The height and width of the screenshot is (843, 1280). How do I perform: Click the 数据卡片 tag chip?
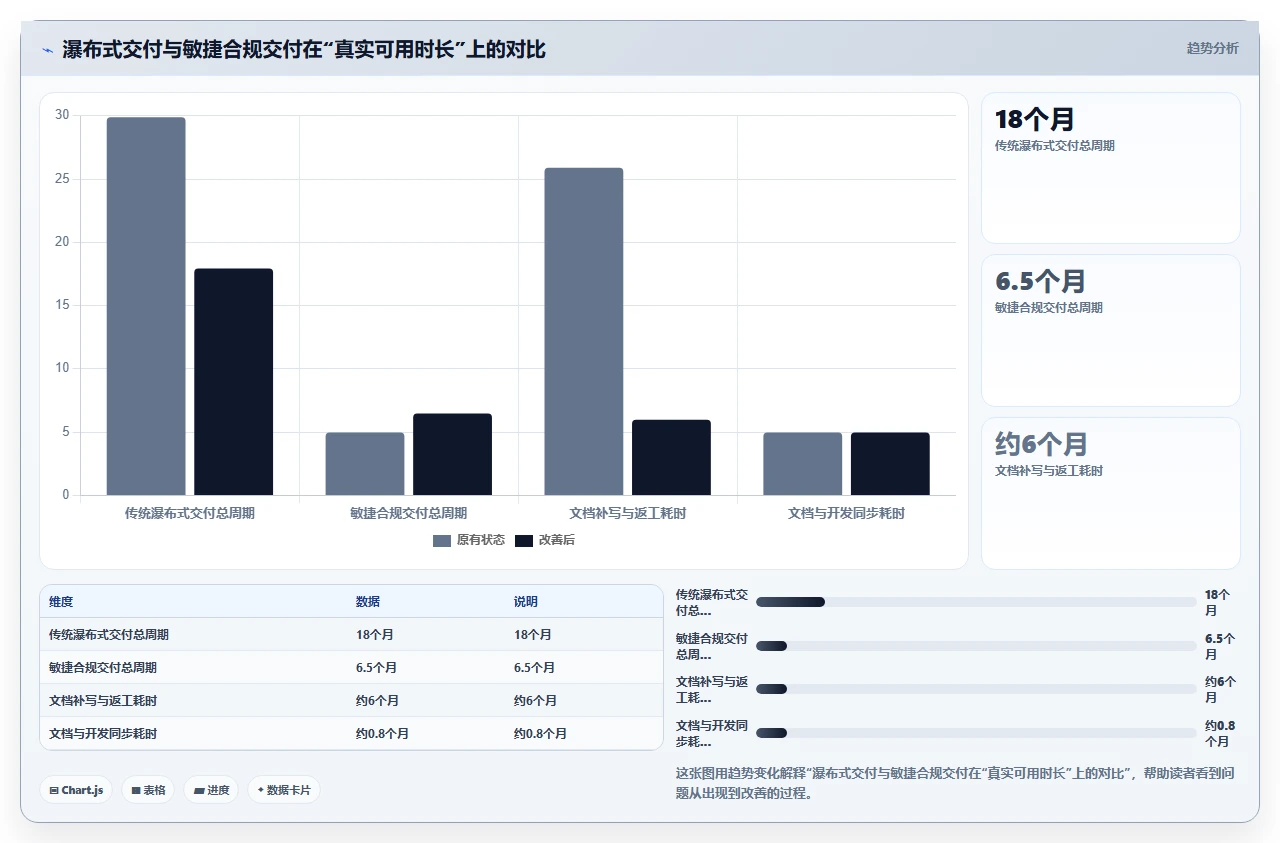click(284, 790)
